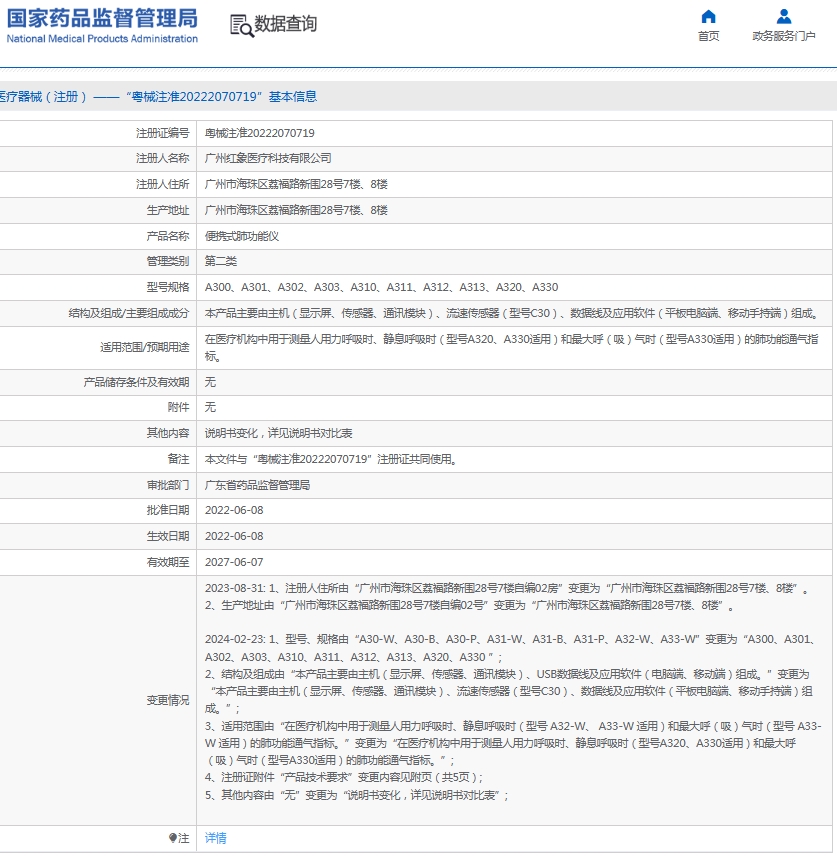
Task: Click 无 in the 附件 row
Action: pos(210,407)
